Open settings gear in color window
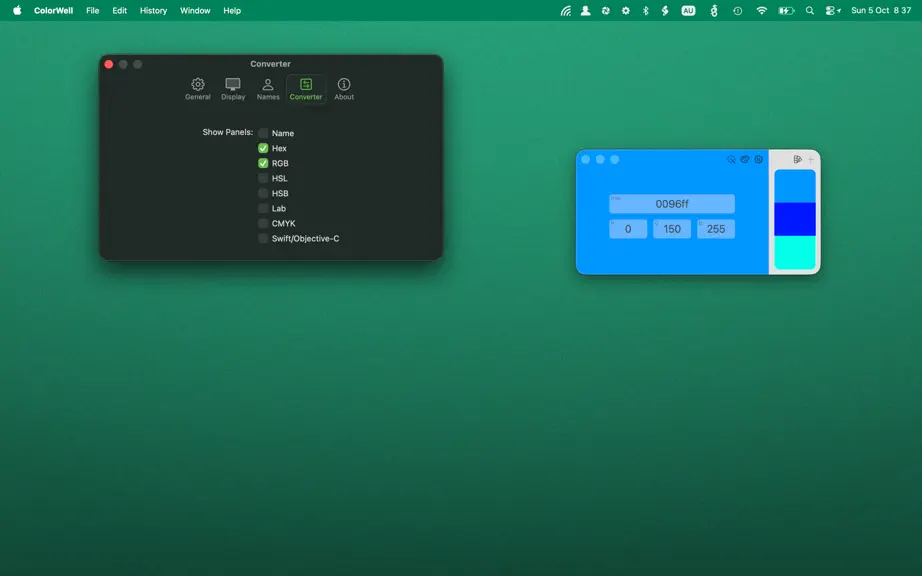This screenshot has width=922, height=576. click(759, 159)
